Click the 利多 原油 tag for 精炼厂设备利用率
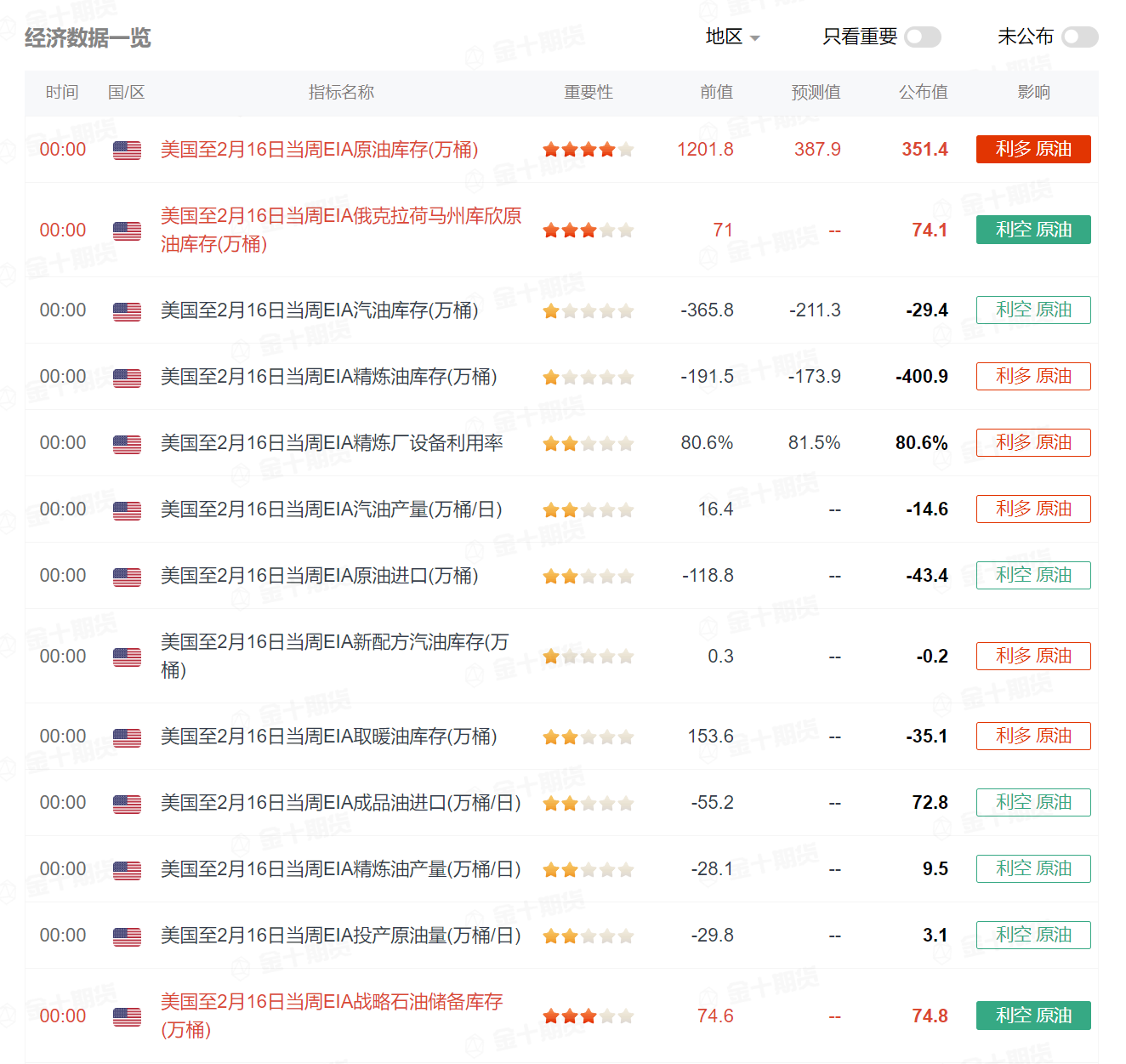This screenshot has height=1064, width=1126. [x=1033, y=442]
